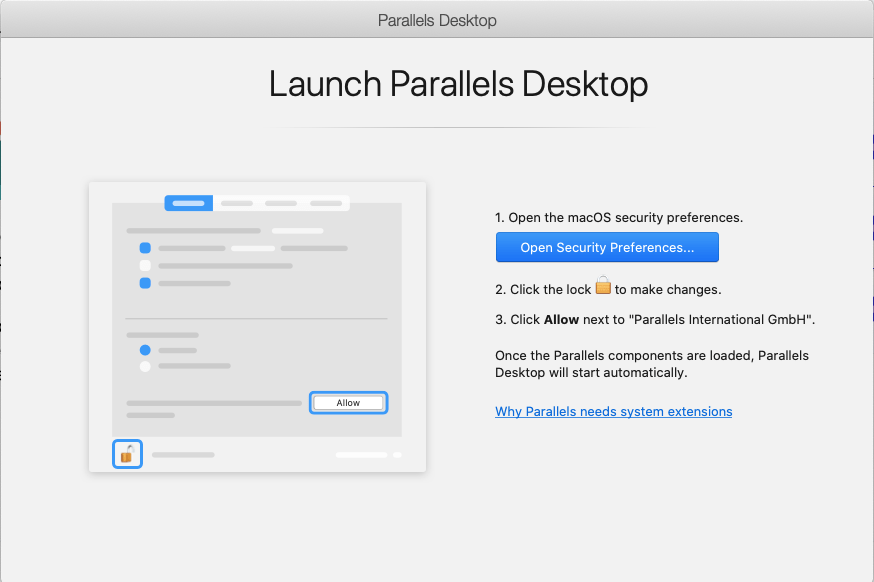Click the unlocked padlock in the illustration
Screen dimensions: 874x582
pos(128,454)
